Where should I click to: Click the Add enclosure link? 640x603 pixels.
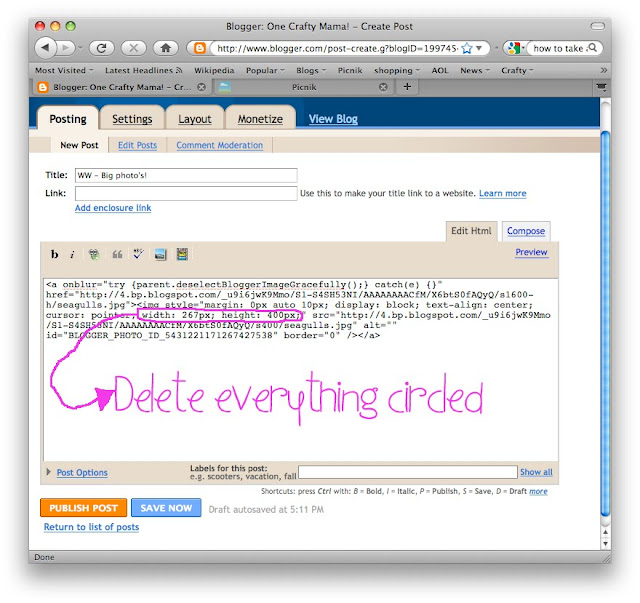tap(113, 208)
